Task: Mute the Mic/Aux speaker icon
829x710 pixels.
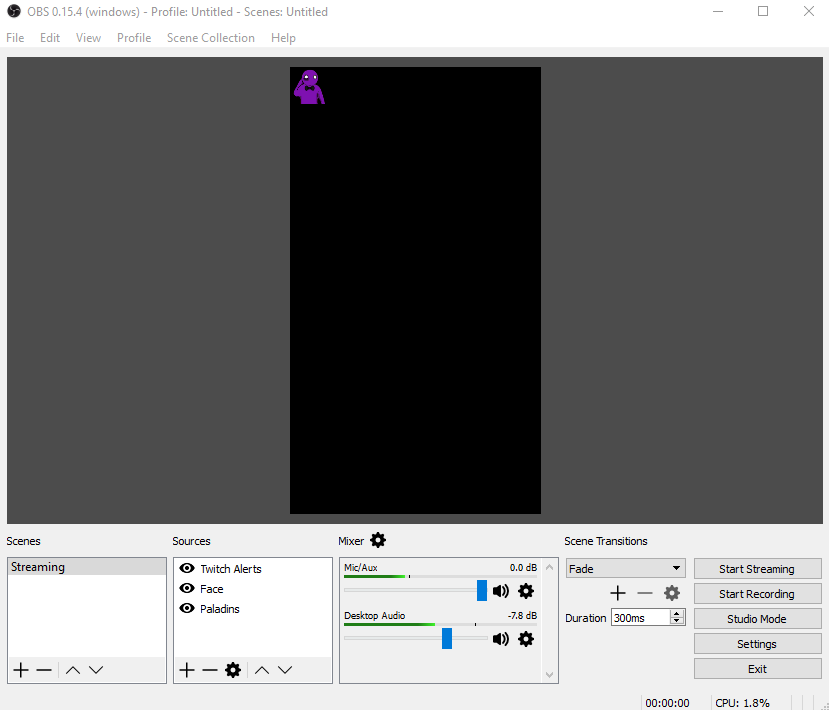Action: pyautogui.click(x=501, y=591)
